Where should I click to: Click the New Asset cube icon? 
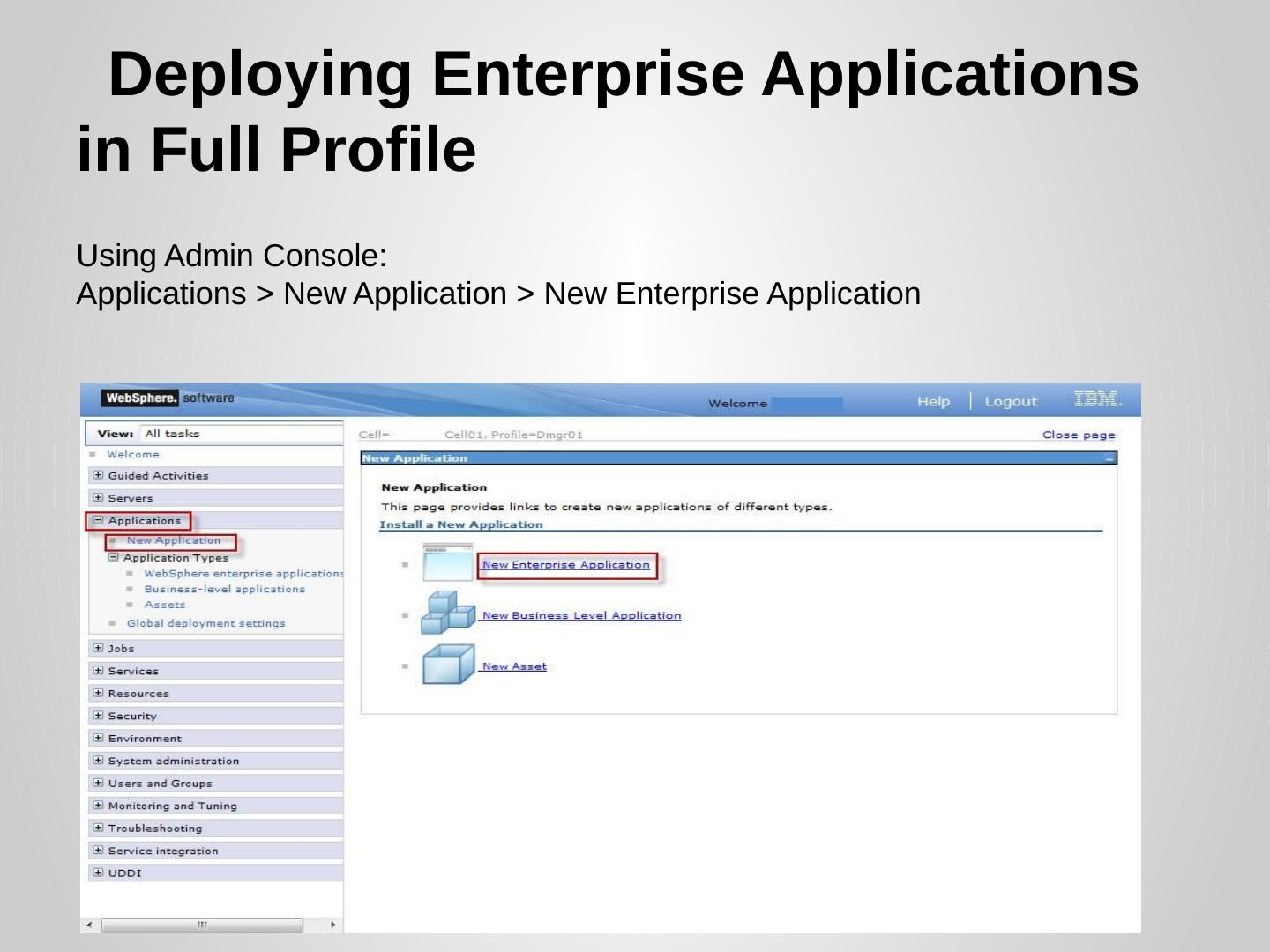448,665
